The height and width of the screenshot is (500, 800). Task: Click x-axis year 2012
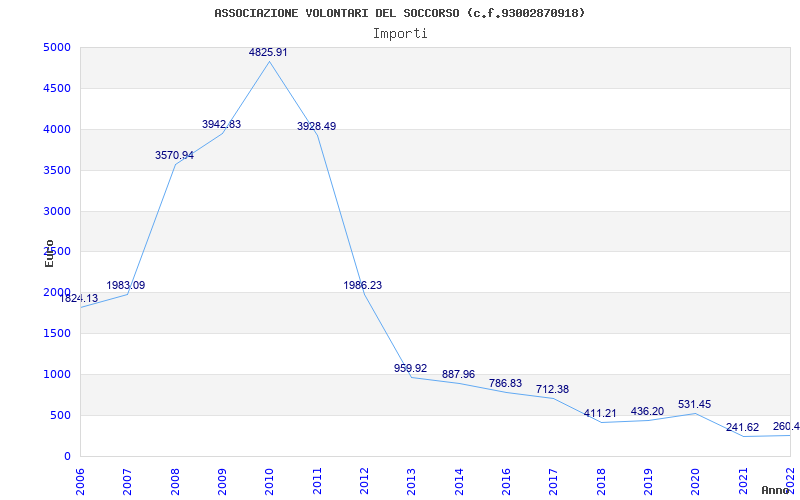363,480
